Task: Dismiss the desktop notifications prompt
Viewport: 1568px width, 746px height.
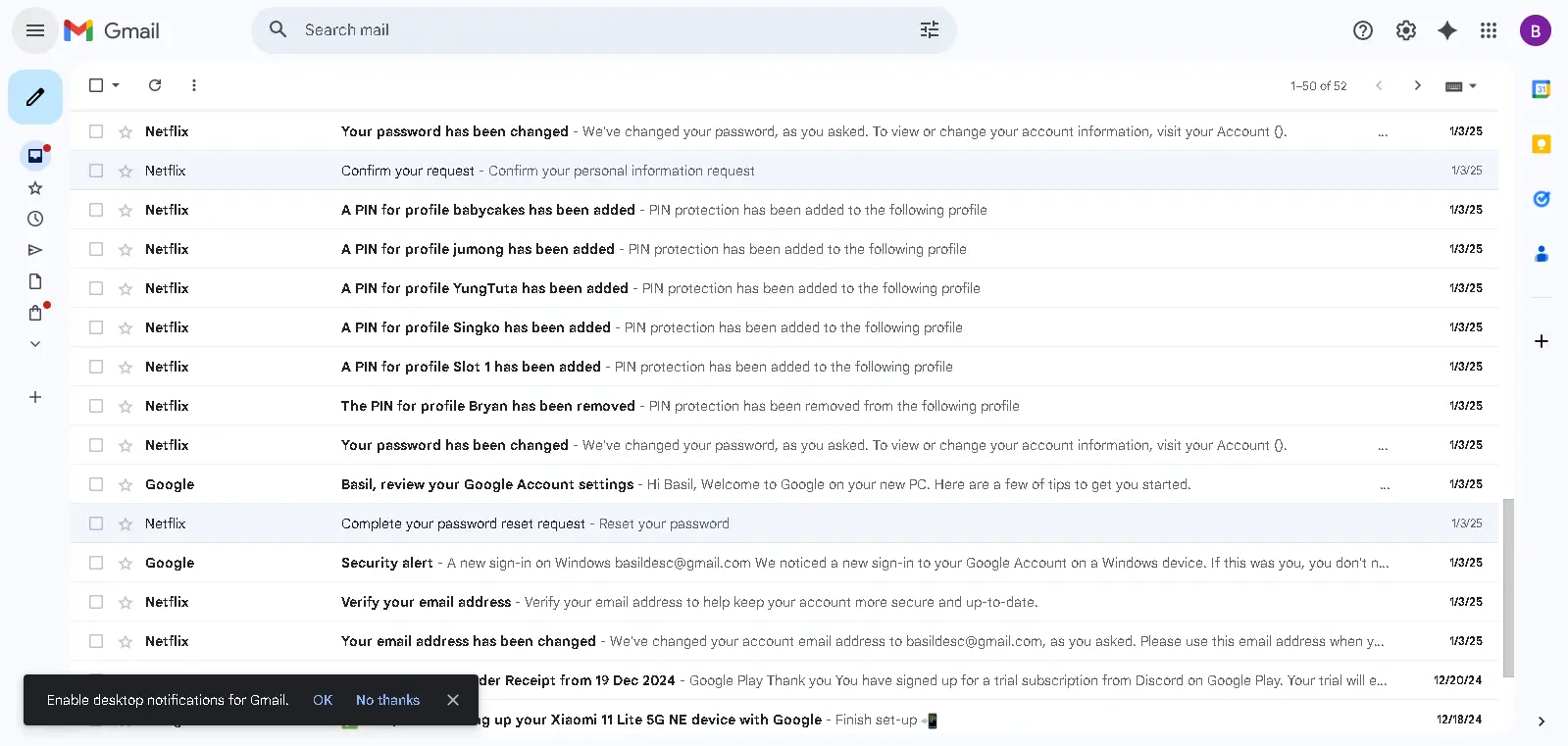Action: coord(453,700)
